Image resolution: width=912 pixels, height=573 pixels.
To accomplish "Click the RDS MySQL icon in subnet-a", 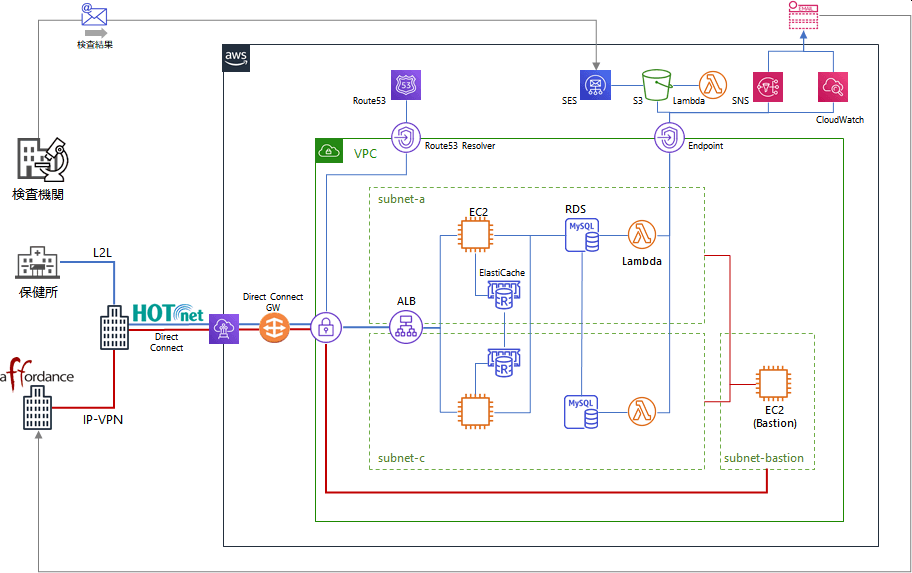I will click(x=582, y=235).
